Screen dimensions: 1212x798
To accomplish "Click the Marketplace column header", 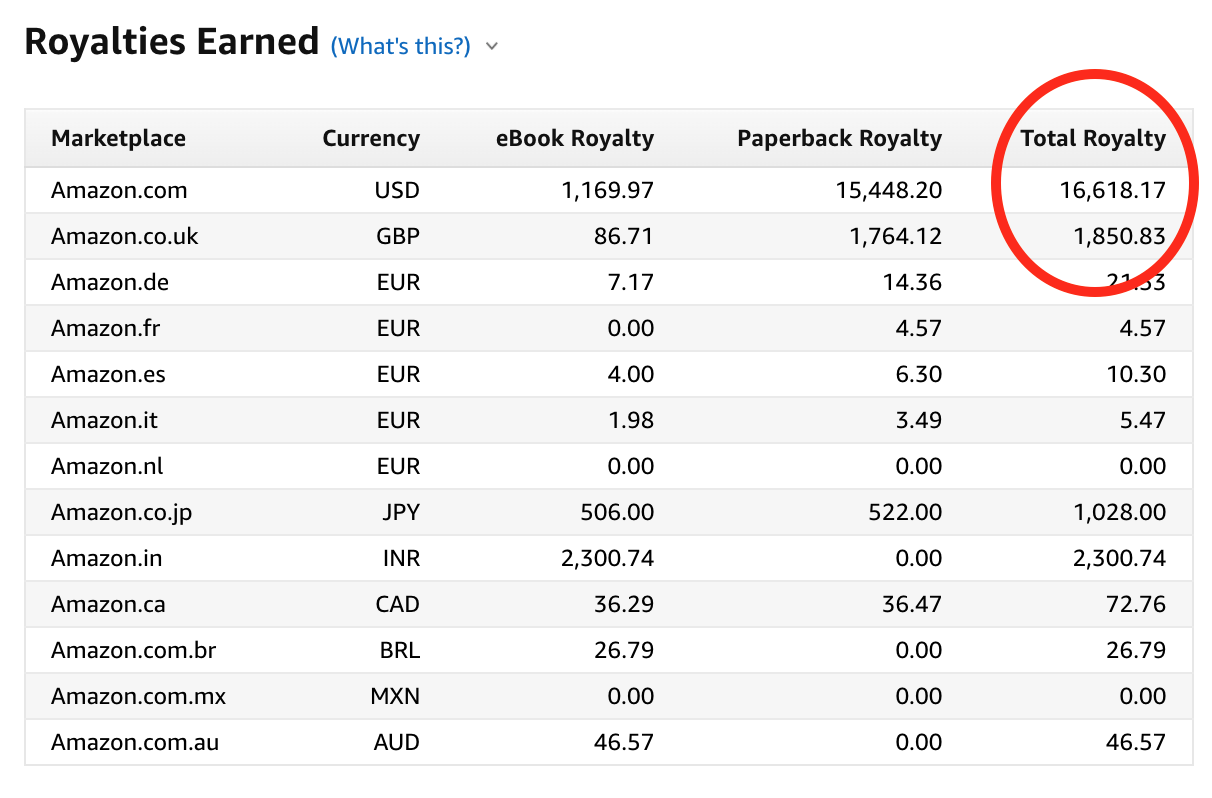I will click(x=118, y=138).
